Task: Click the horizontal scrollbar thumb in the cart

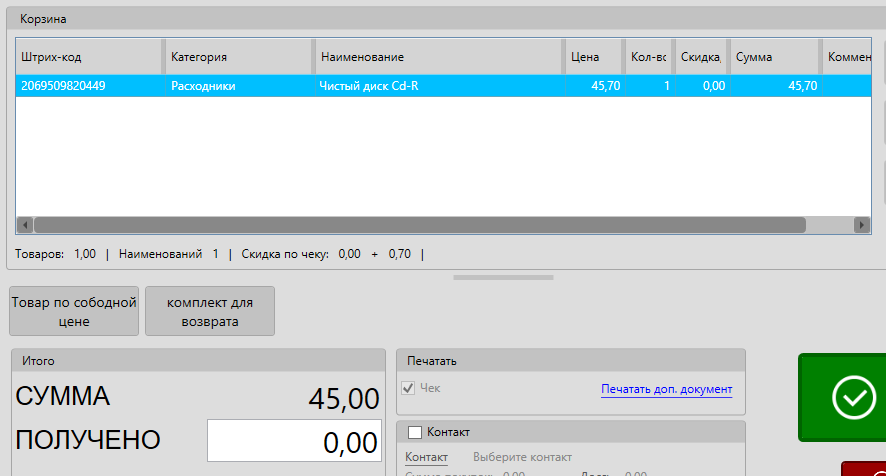Action: (x=420, y=225)
